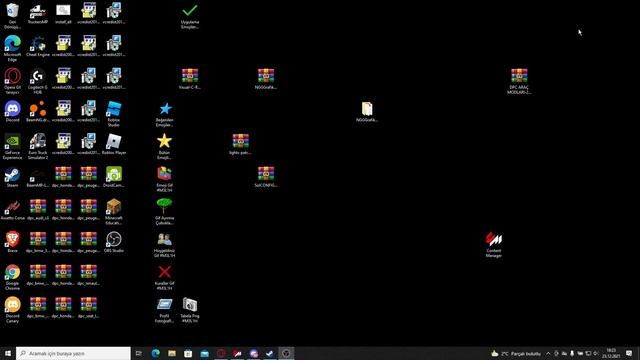Select the Steam desktop shortcut
The width and height of the screenshot is (640, 360).
[x=12, y=177]
